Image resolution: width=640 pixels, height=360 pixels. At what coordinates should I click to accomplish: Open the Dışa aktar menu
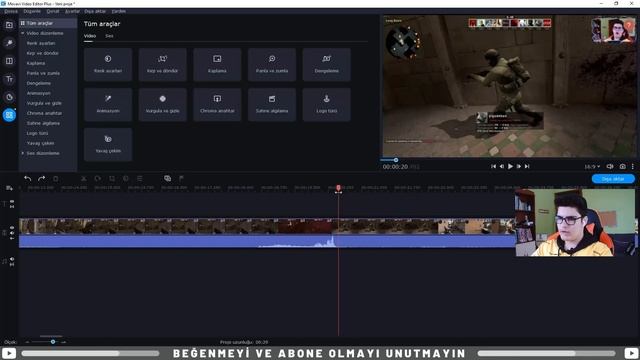pyautogui.click(x=95, y=11)
